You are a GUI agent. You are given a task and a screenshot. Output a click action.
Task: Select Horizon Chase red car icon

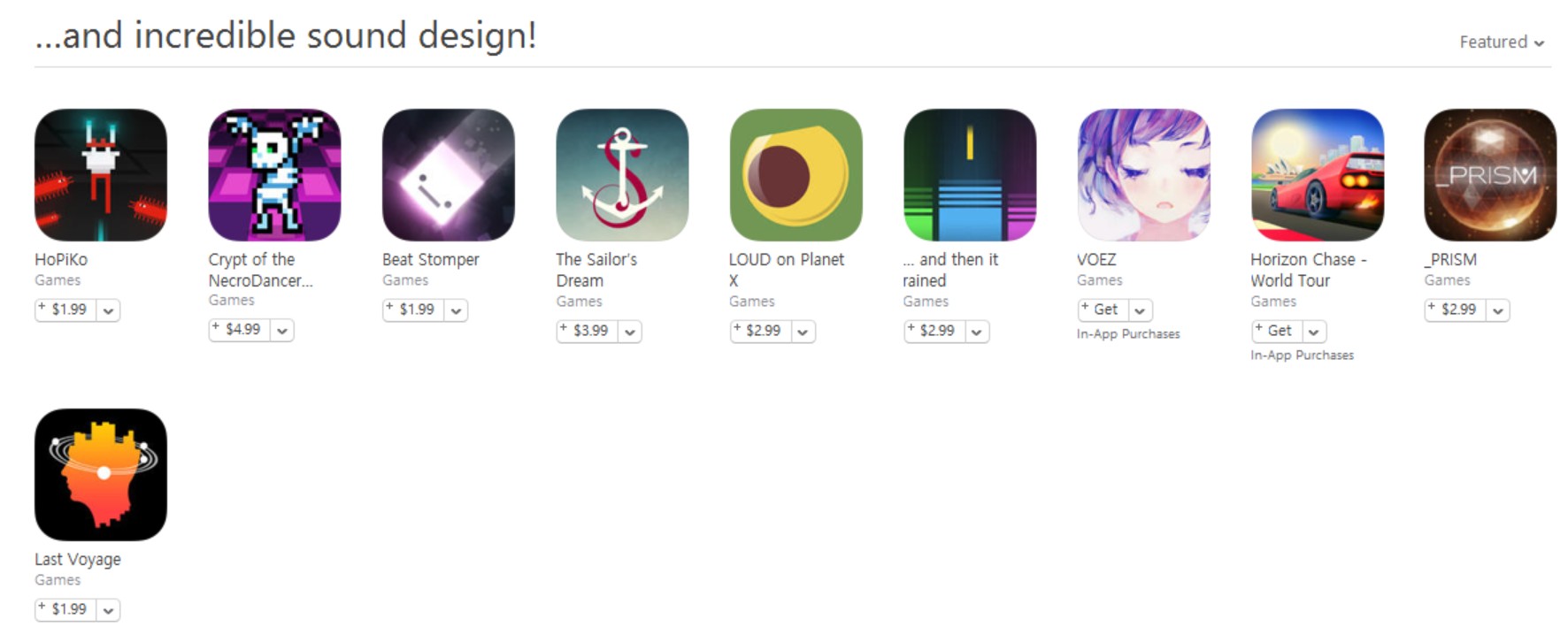click(x=1318, y=175)
